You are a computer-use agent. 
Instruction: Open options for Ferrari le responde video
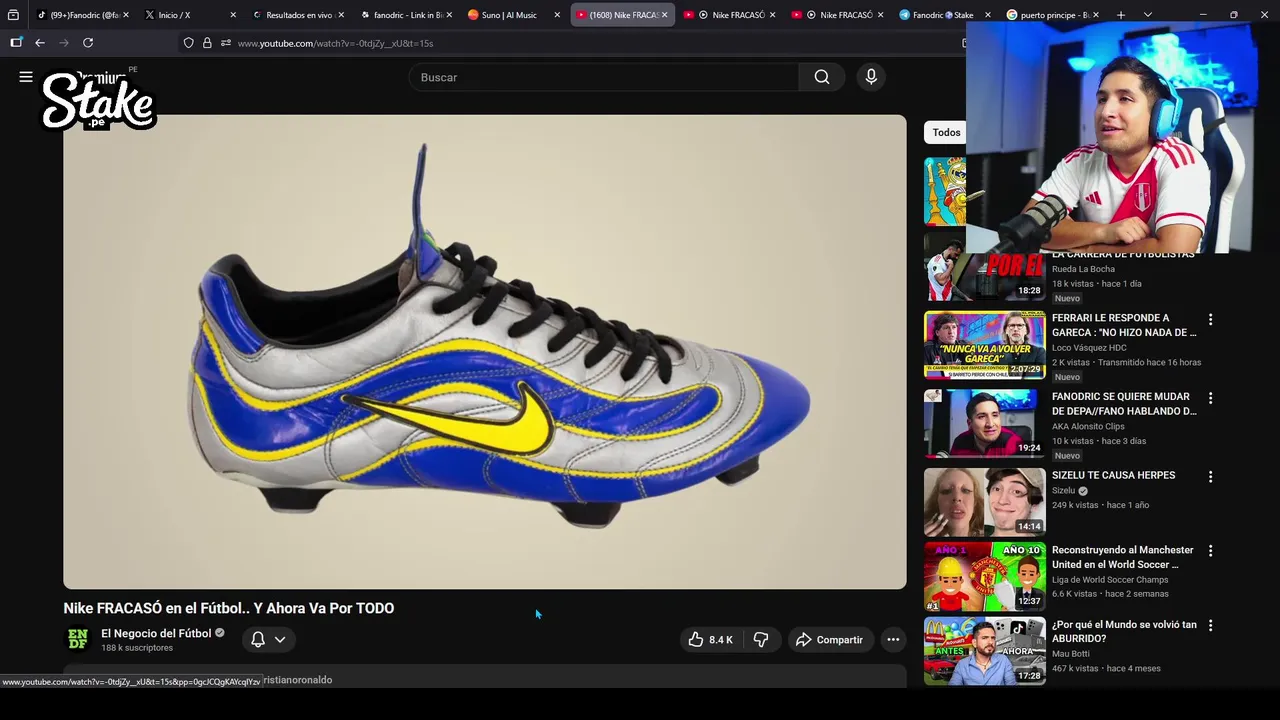click(x=1210, y=320)
